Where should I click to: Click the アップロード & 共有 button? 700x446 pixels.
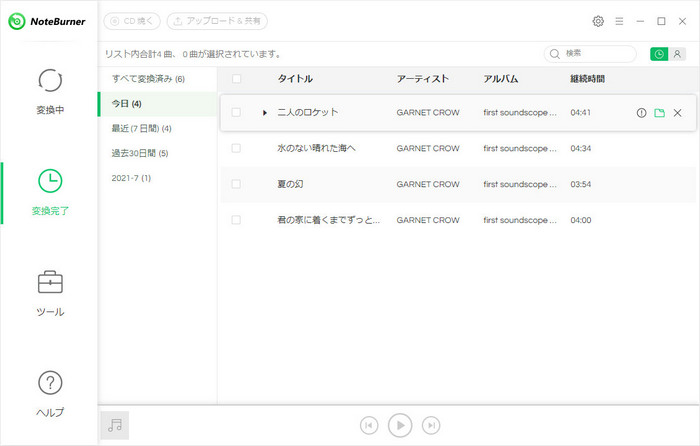pyautogui.click(x=217, y=21)
